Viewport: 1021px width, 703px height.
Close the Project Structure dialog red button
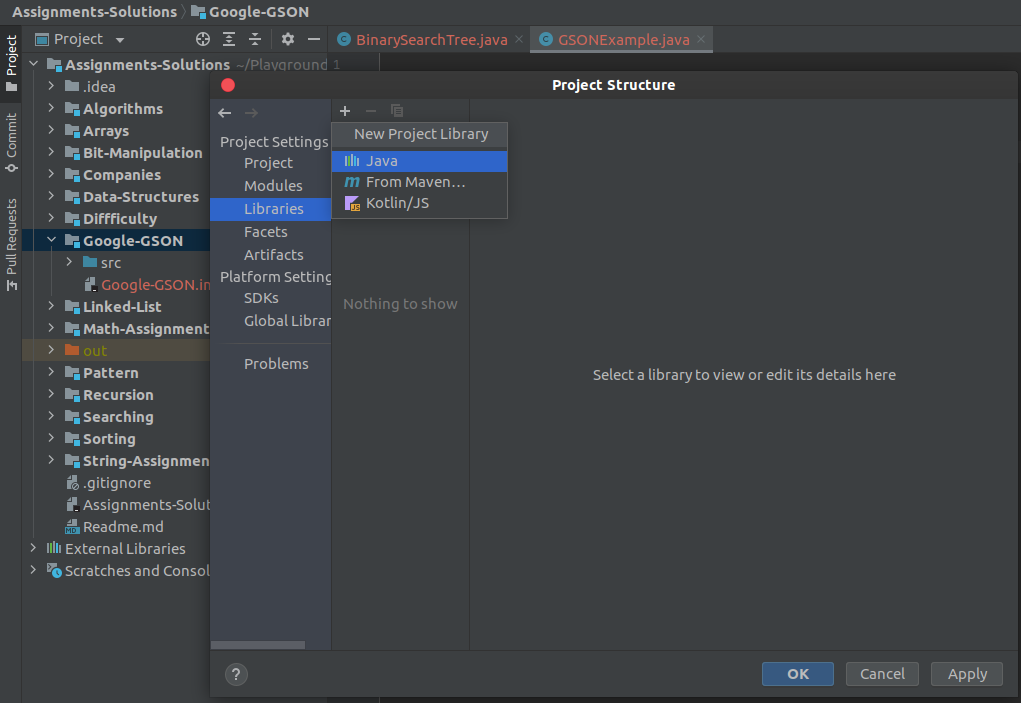click(228, 85)
